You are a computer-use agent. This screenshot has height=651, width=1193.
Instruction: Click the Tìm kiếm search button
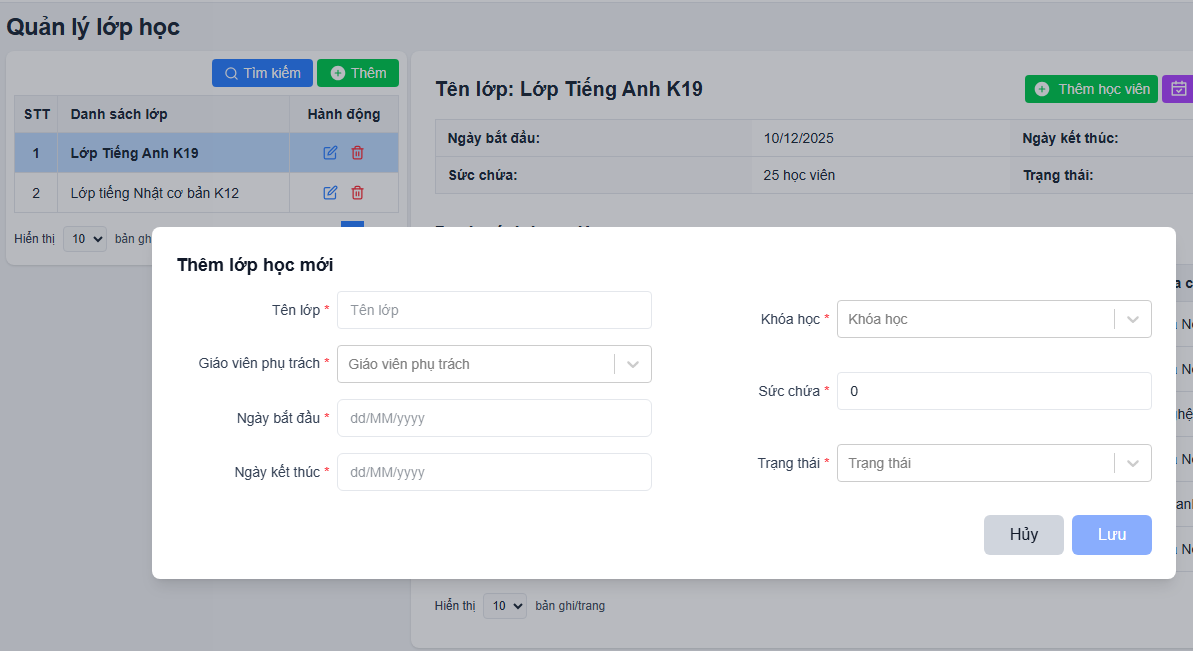coord(262,73)
